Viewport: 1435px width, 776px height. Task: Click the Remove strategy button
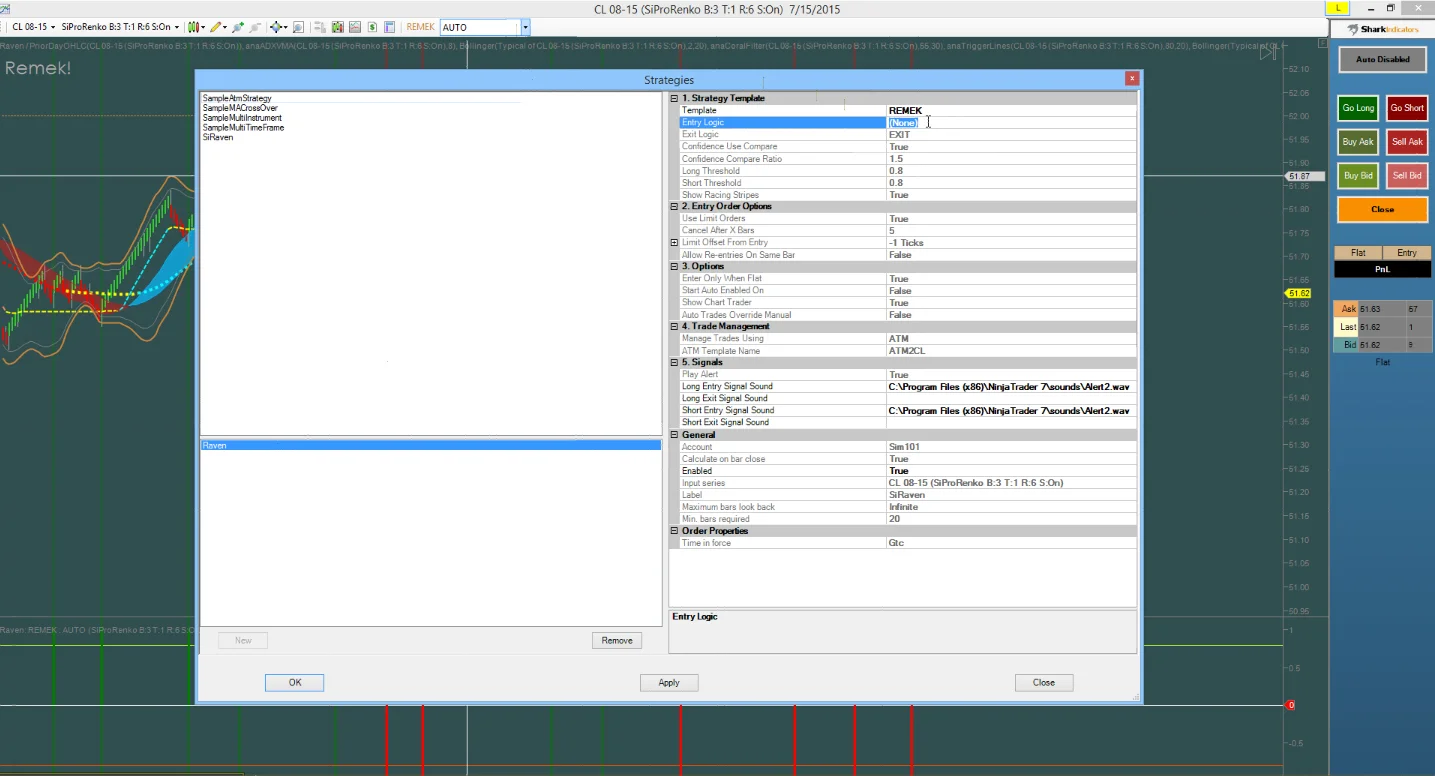tap(617, 640)
